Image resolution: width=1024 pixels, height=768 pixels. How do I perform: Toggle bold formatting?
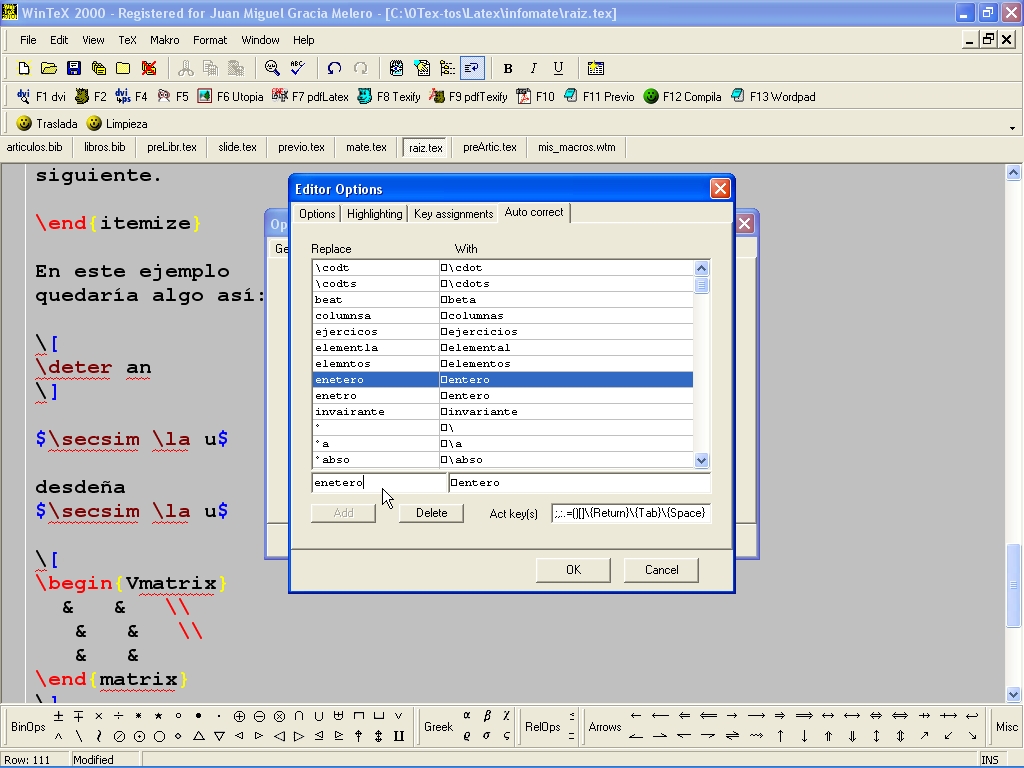click(x=508, y=68)
